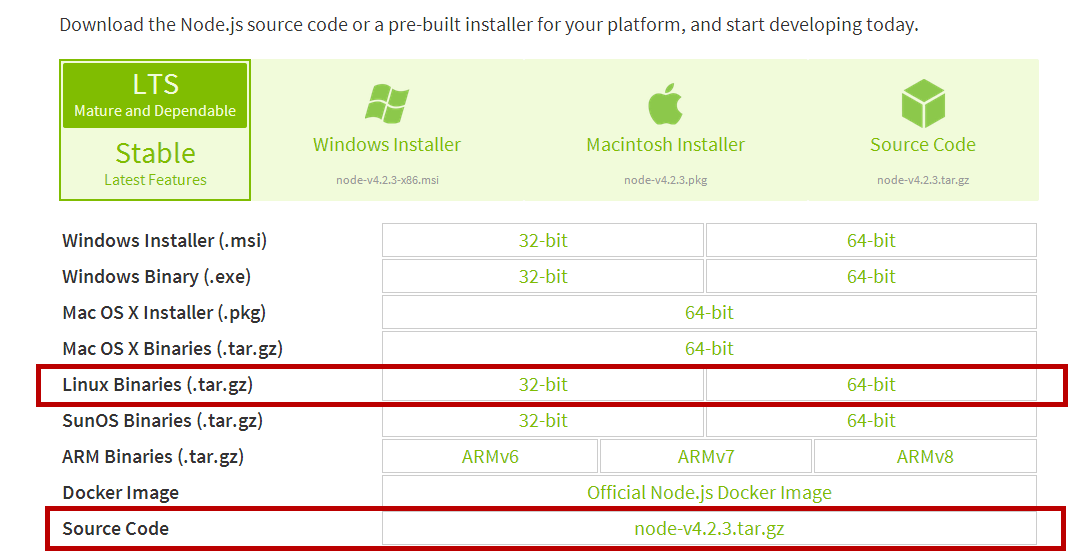1091x559 pixels.
Task: Click the node-v4.2.3.pkg filename text
Action: click(665, 180)
